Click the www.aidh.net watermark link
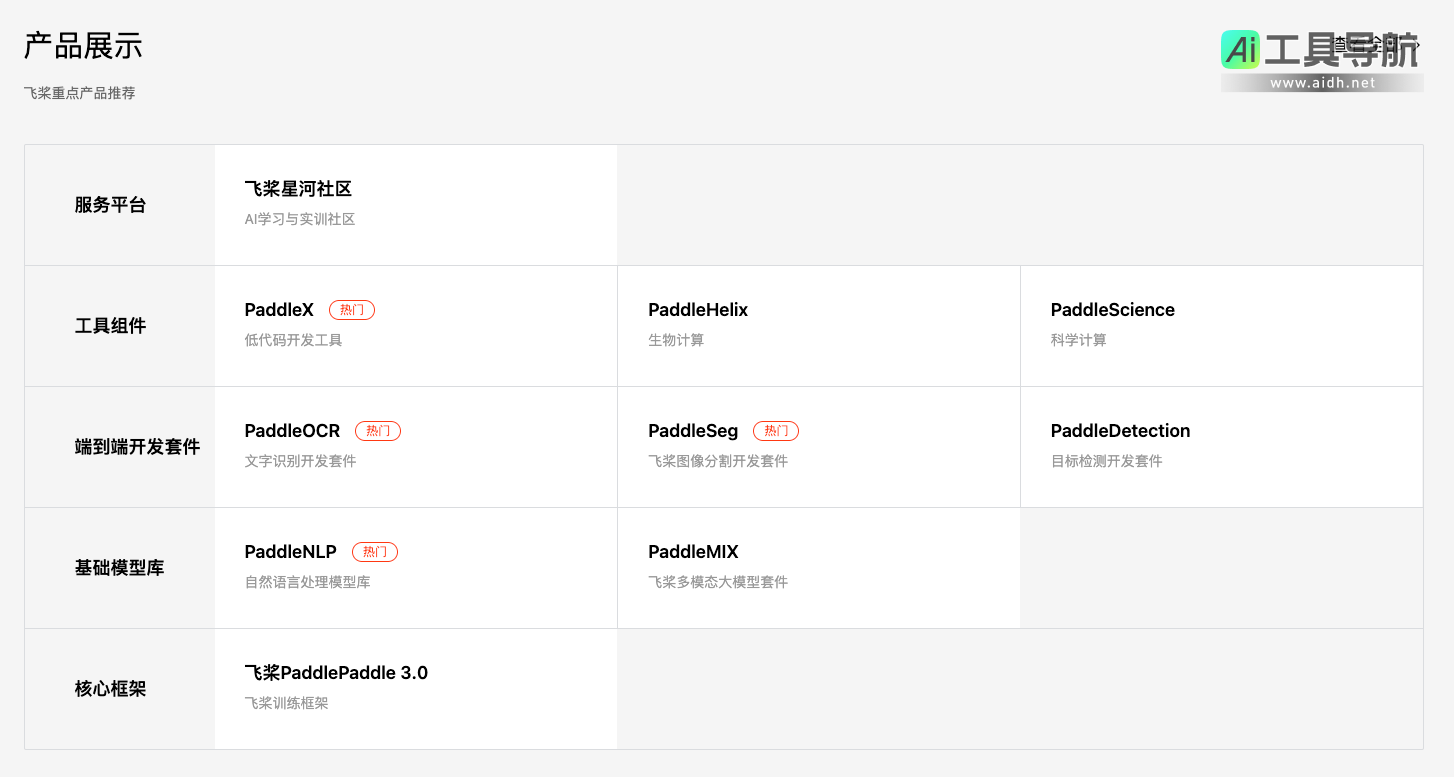The width and height of the screenshot is (1454, 777). pos(1322,83)
